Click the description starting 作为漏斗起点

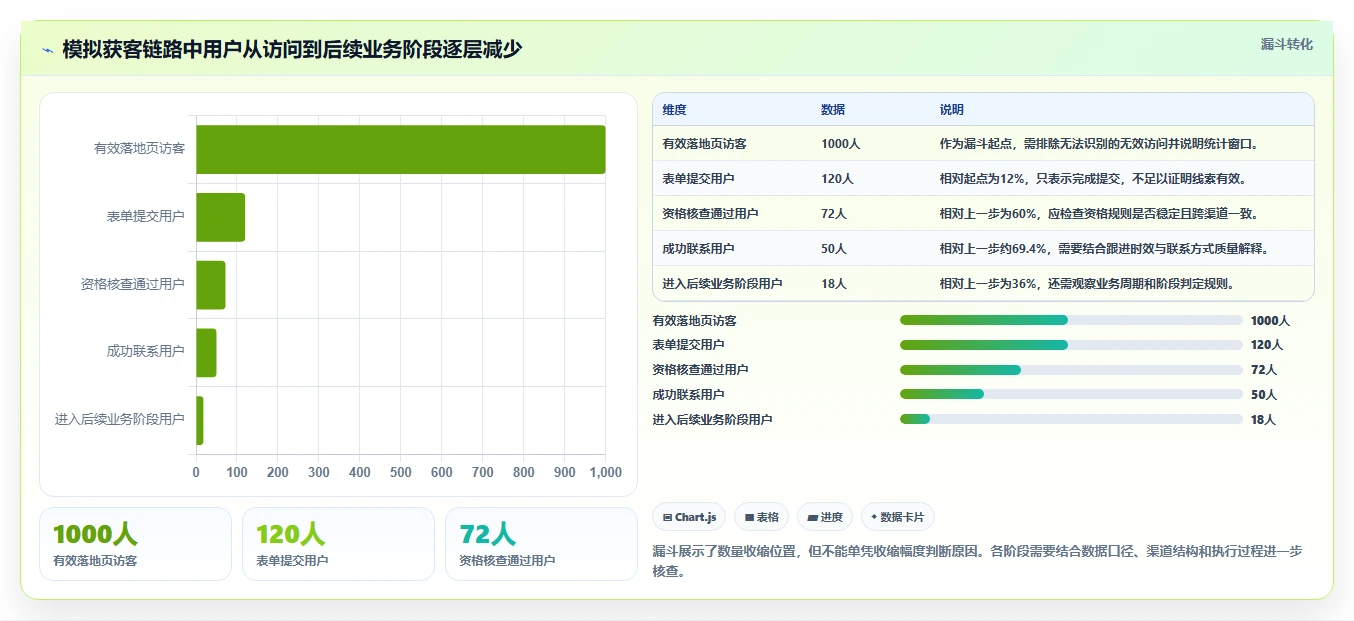point(1098,144)
